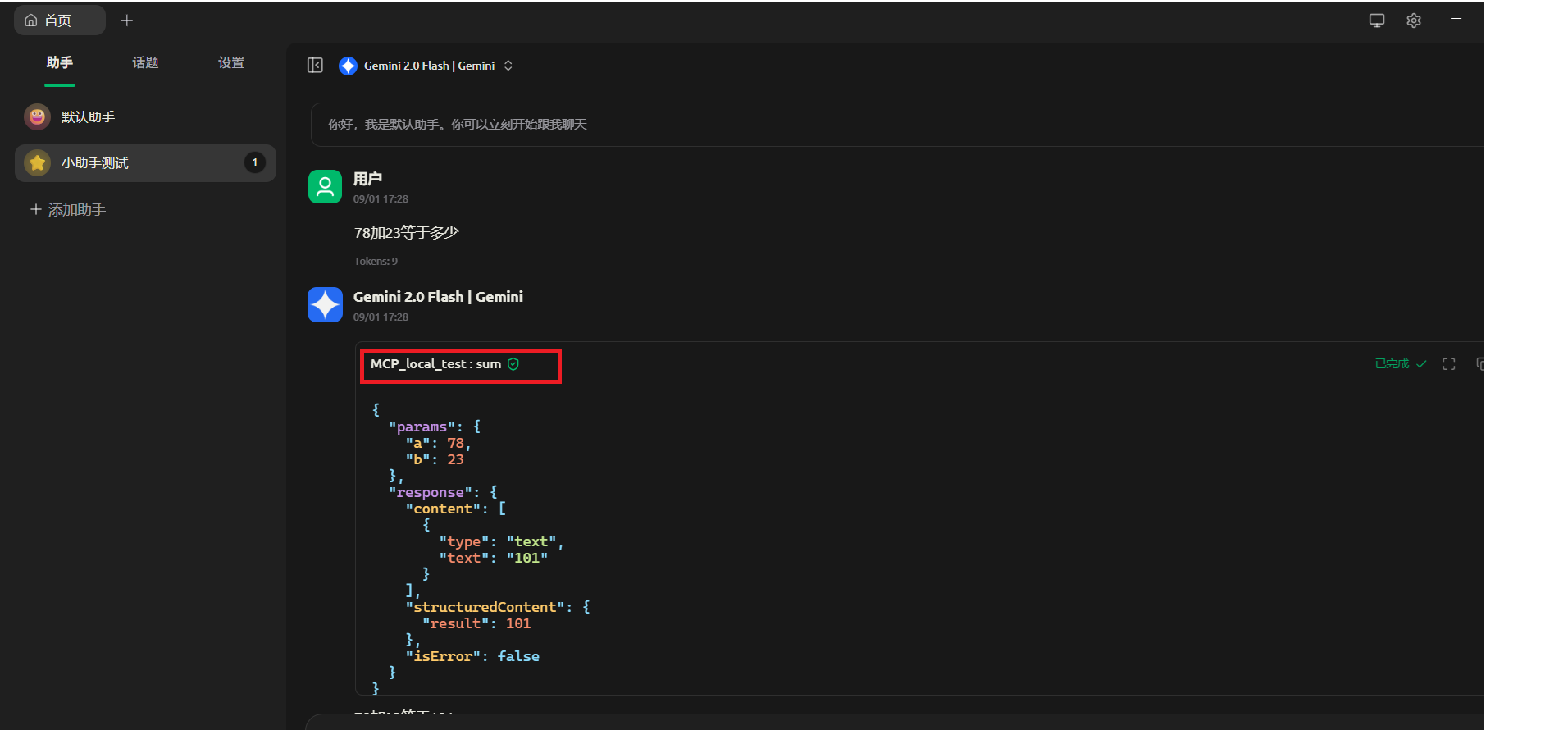Click the "a": 78 line in JSON

(438, 443)
